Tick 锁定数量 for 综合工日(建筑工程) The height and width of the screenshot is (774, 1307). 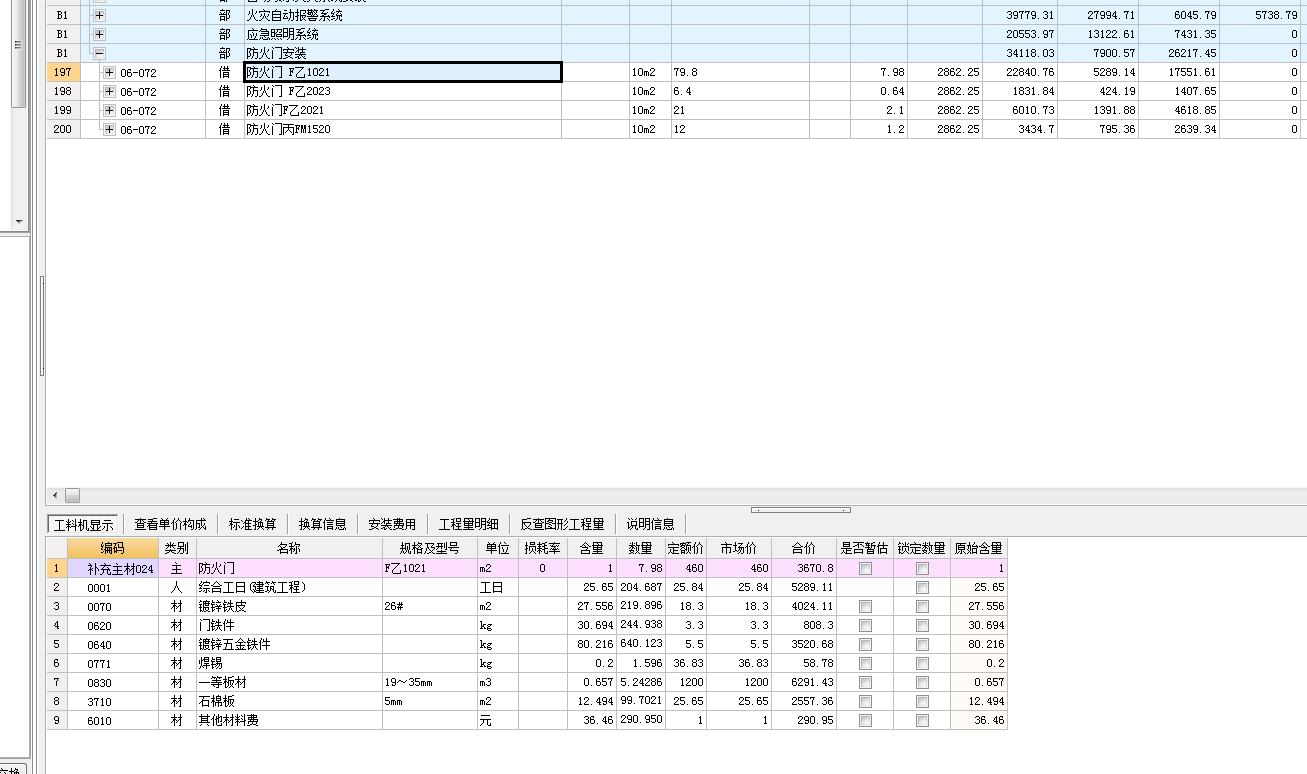point(922,587)
